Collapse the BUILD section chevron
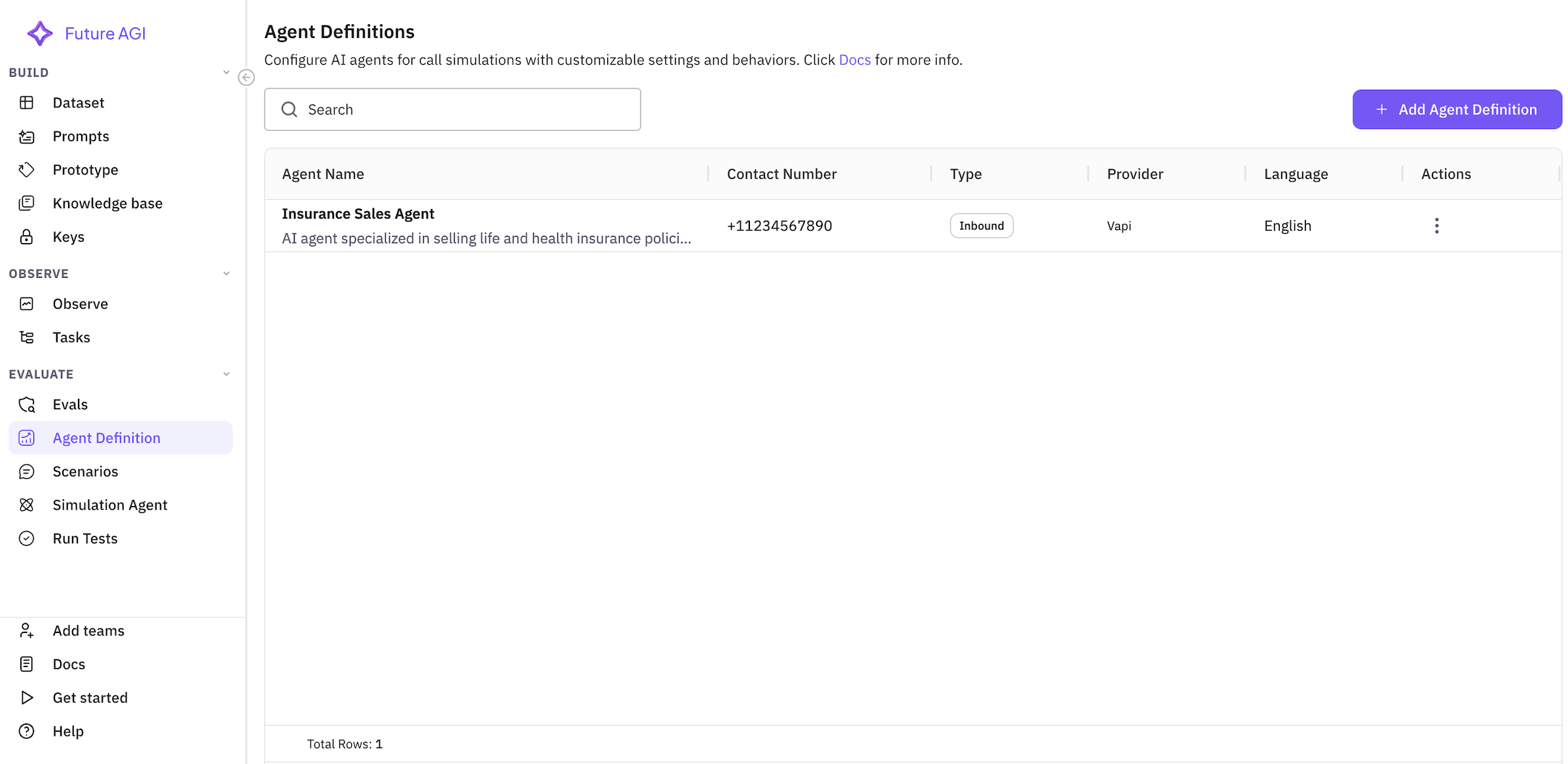This screenshot has height=764, width=1568. 226,73
